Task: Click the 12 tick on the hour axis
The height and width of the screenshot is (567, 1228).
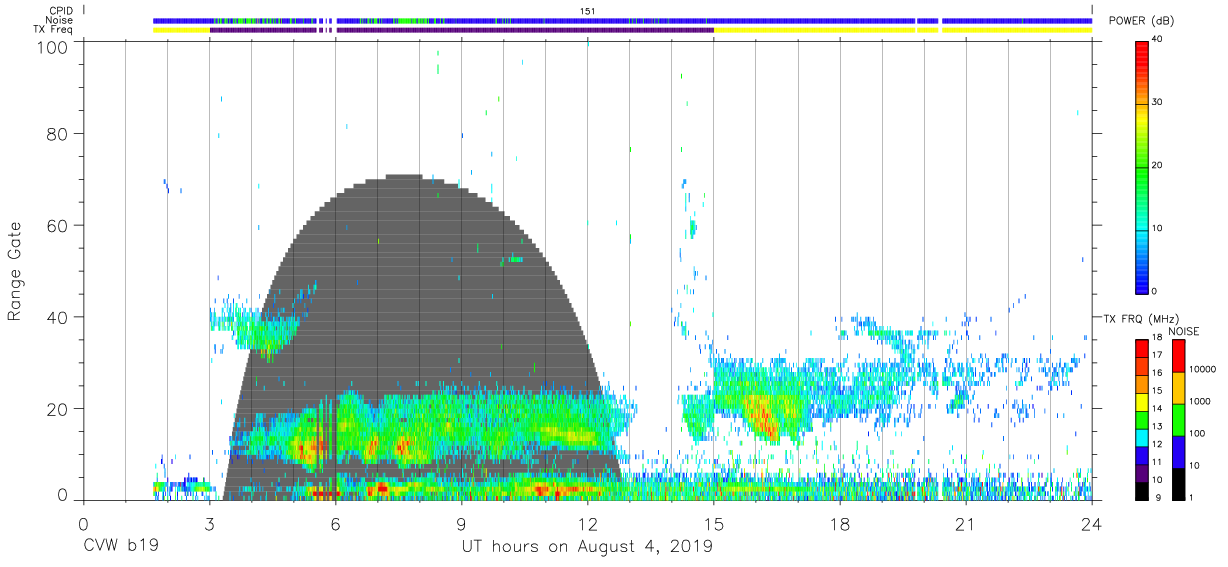Action: 587,523
